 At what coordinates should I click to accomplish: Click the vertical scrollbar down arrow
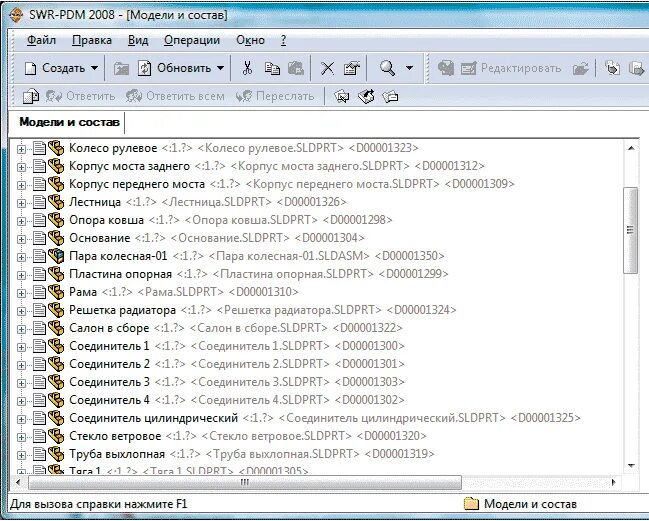point(631,466)
